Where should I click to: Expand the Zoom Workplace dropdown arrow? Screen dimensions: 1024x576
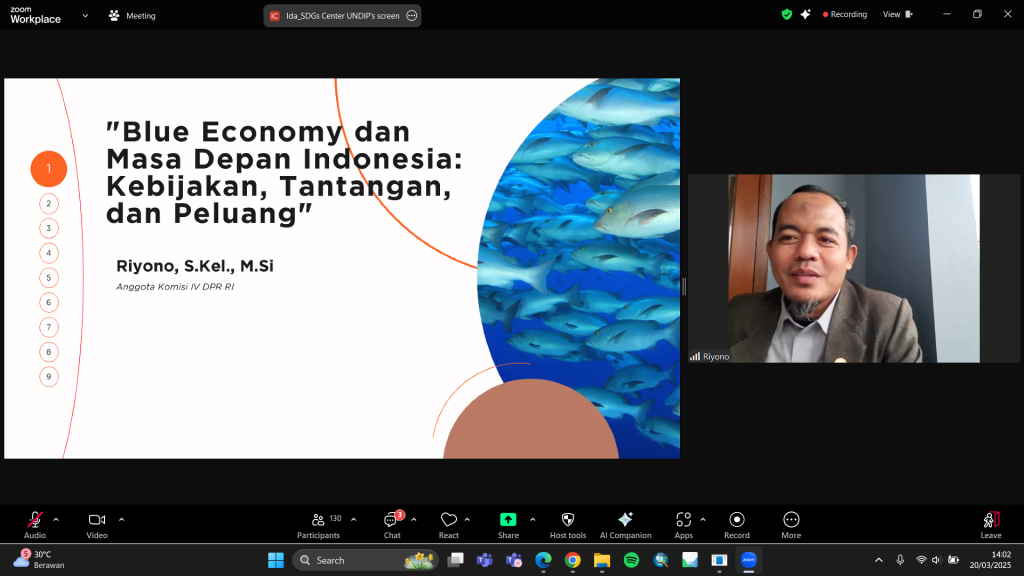coord(85,15)
